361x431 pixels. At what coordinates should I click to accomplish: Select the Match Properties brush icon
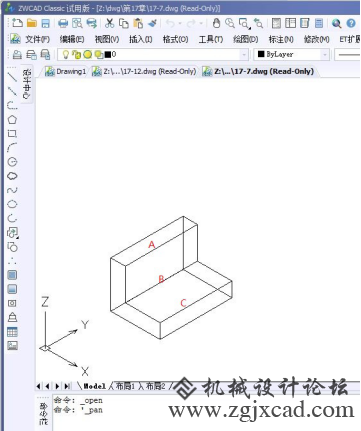click(152, 23)
